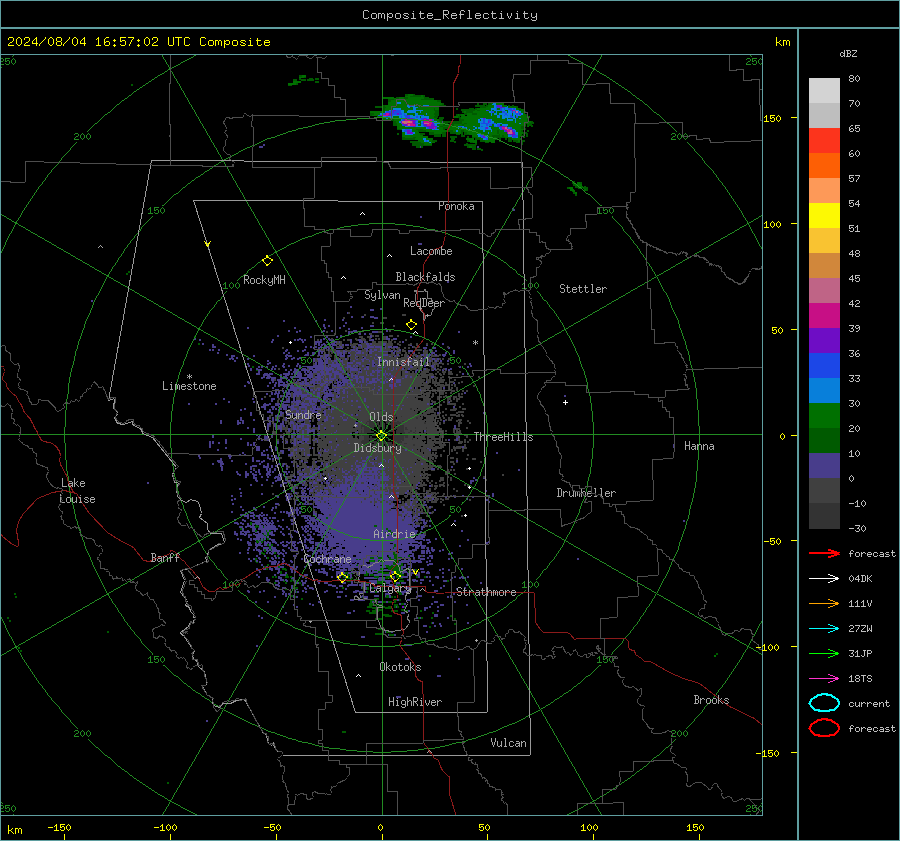The height and width of the screenshot is (841, 900).
Task: Select the Sundre label
Action: pos(303,414)
